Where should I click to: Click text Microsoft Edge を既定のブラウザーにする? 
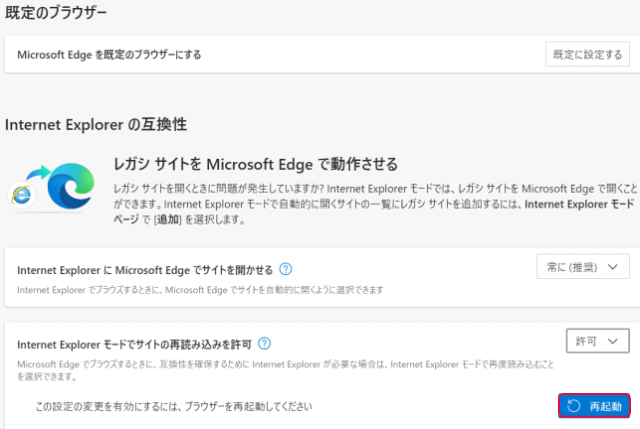(x=109, y=55)
